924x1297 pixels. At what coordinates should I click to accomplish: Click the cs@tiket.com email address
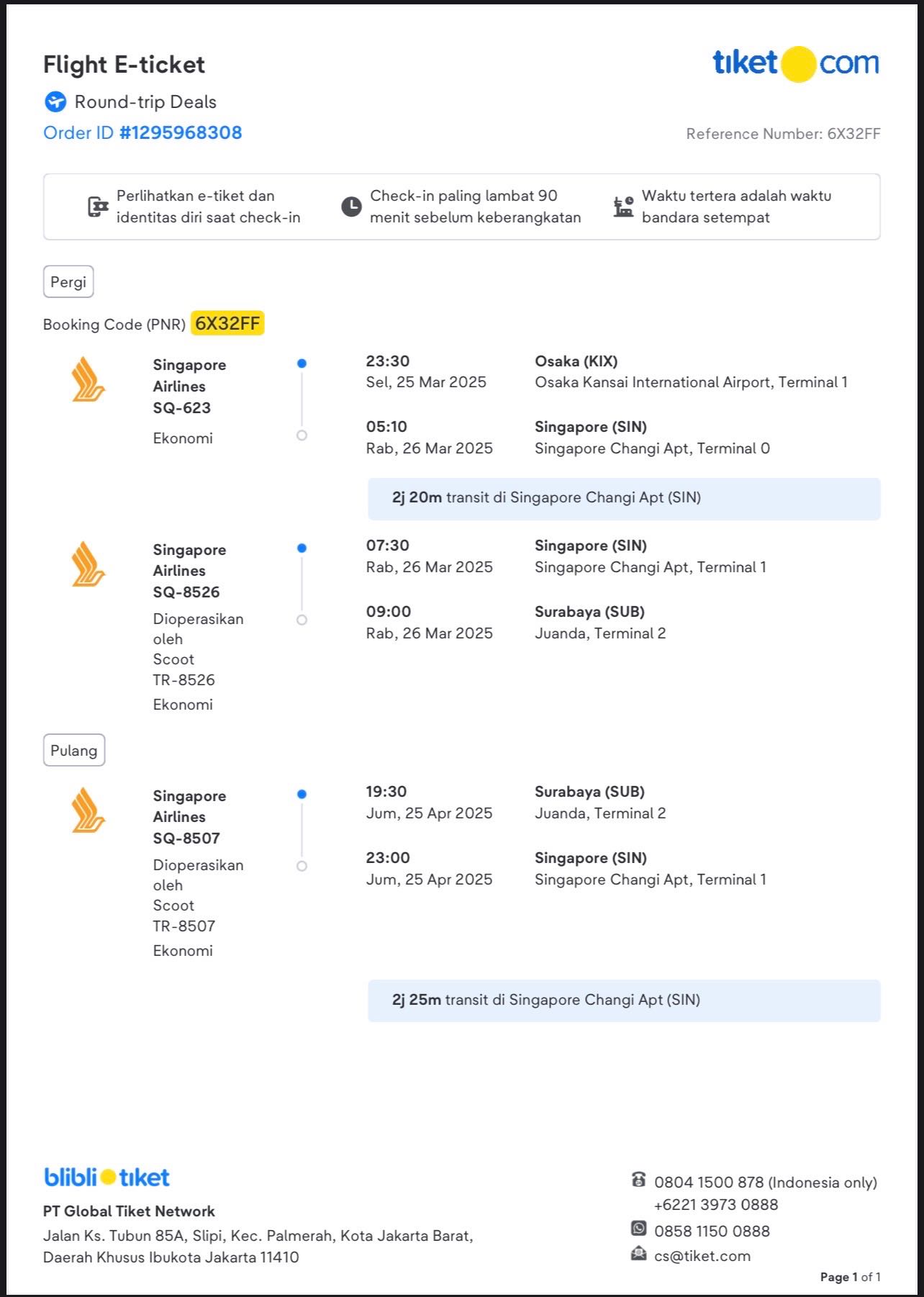pos(702,1256)
